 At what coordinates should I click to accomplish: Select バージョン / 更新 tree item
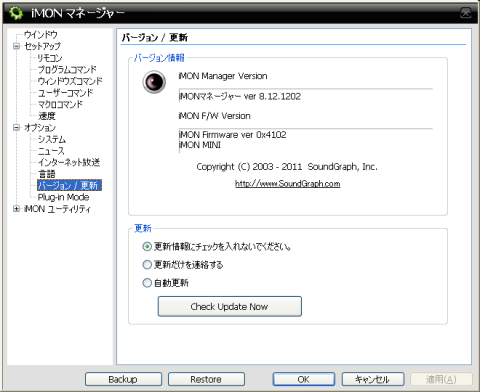click(x=69, y=186)
